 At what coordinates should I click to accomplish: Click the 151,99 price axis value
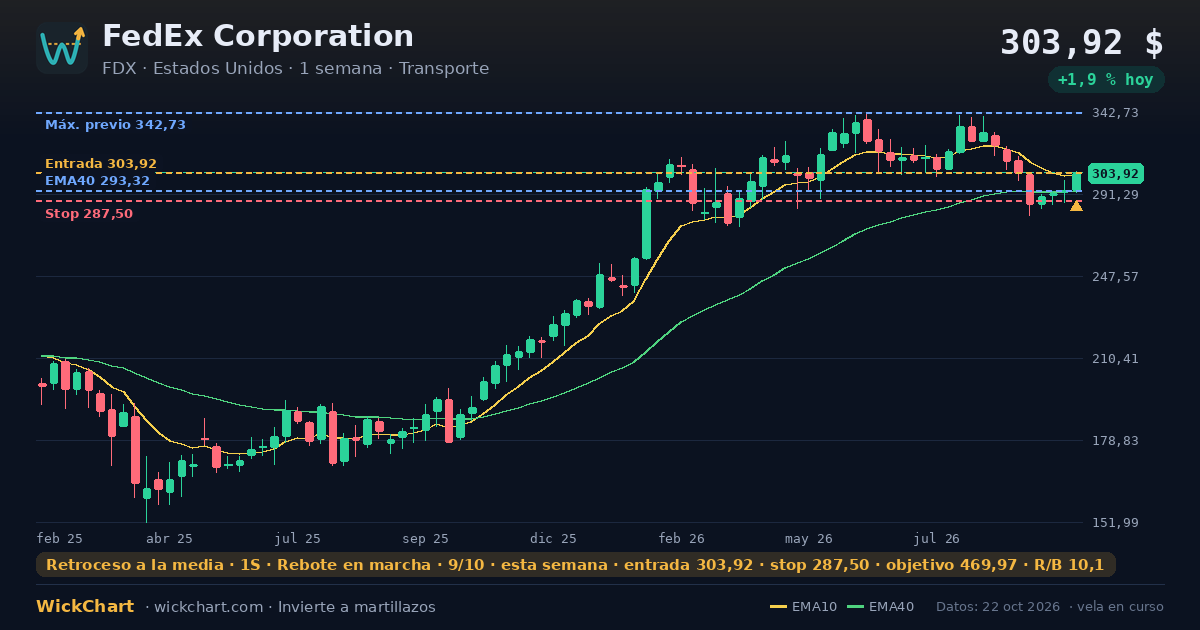coord(1115,523)
